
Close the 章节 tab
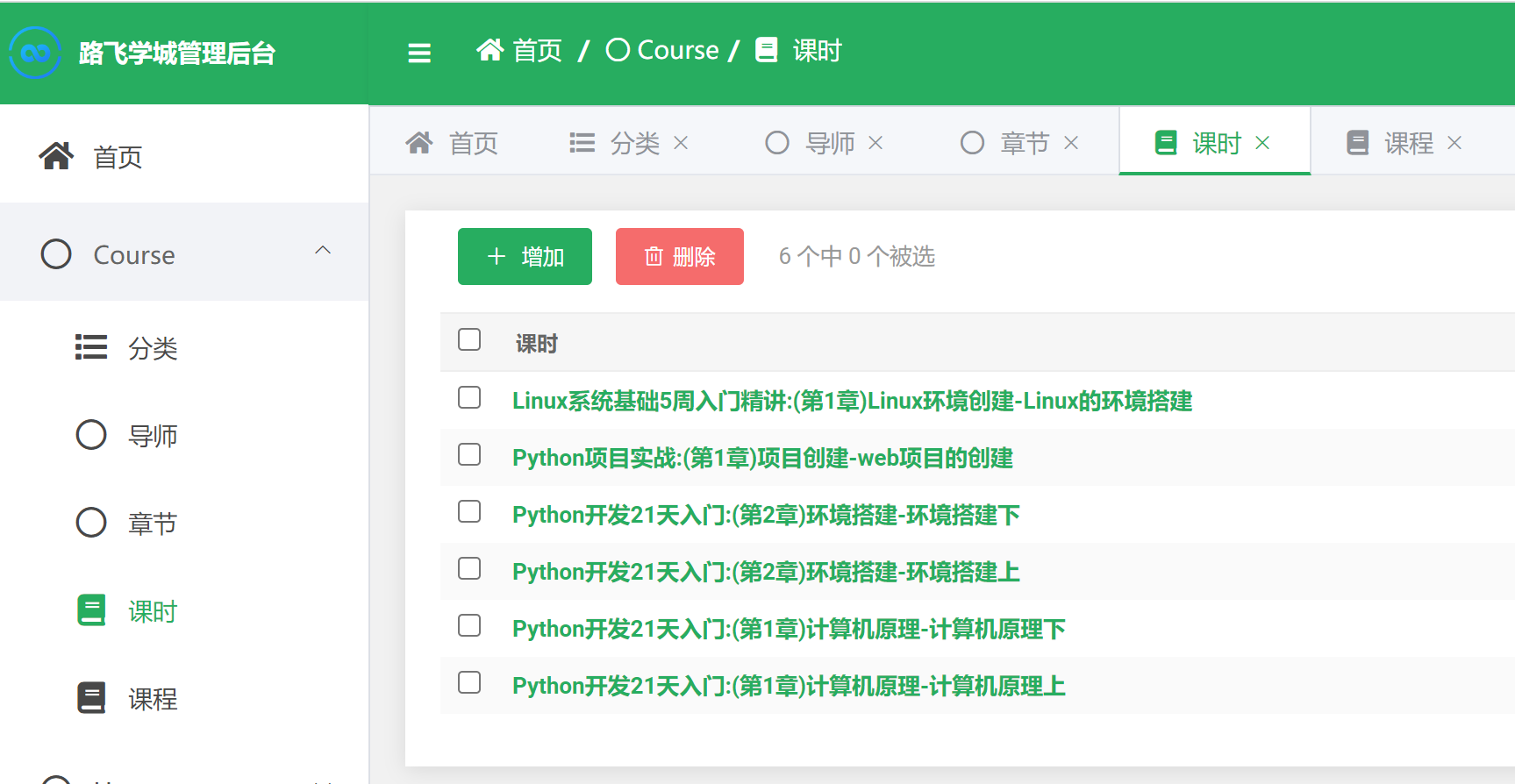coord(1071,142)
